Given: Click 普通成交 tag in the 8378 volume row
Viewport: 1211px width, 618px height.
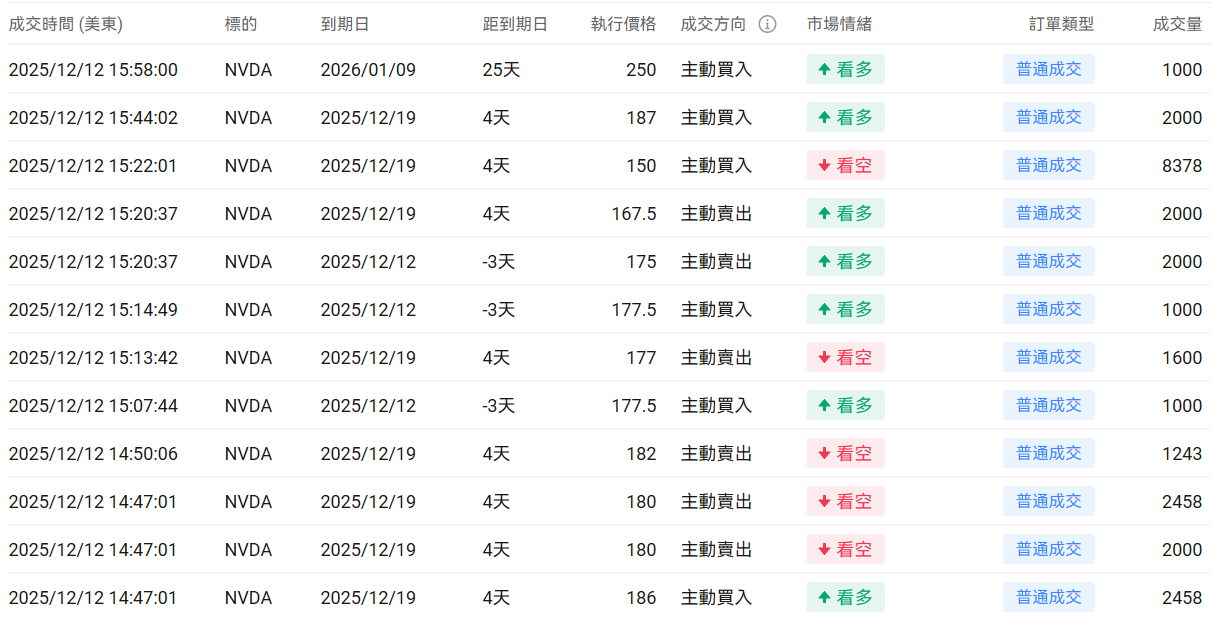Looking at the screenshot, I should [1048, 166].
